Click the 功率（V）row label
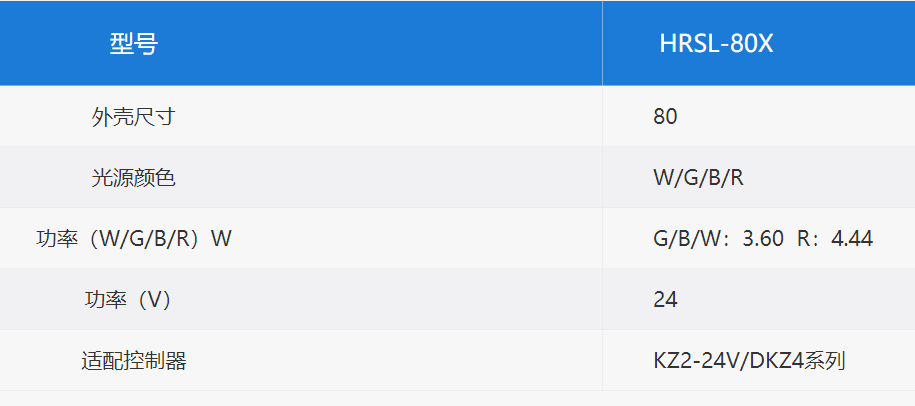 (128, 300)
